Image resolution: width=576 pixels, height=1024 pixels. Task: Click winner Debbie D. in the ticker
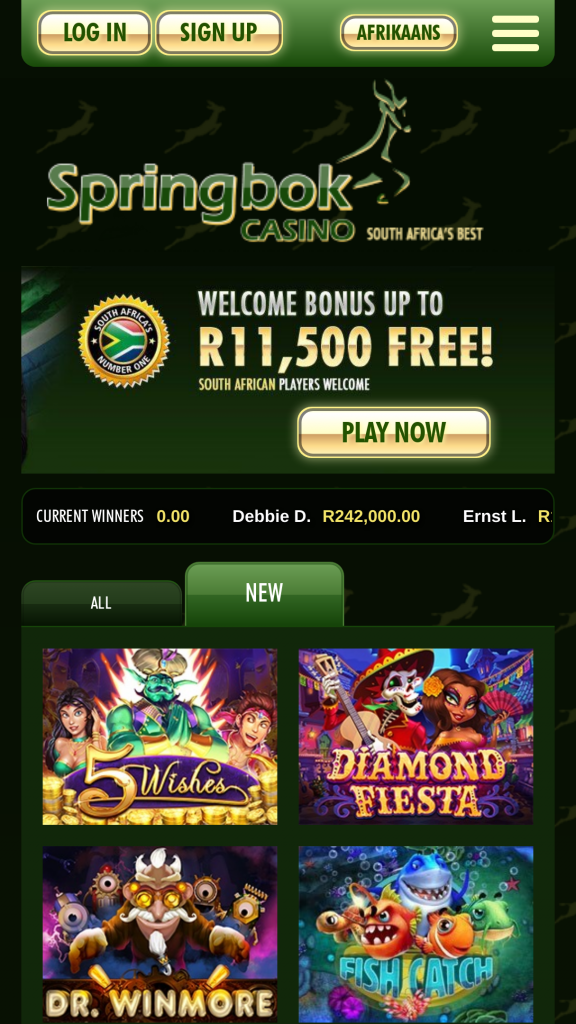pyautogui.click(x=272, y=517)
